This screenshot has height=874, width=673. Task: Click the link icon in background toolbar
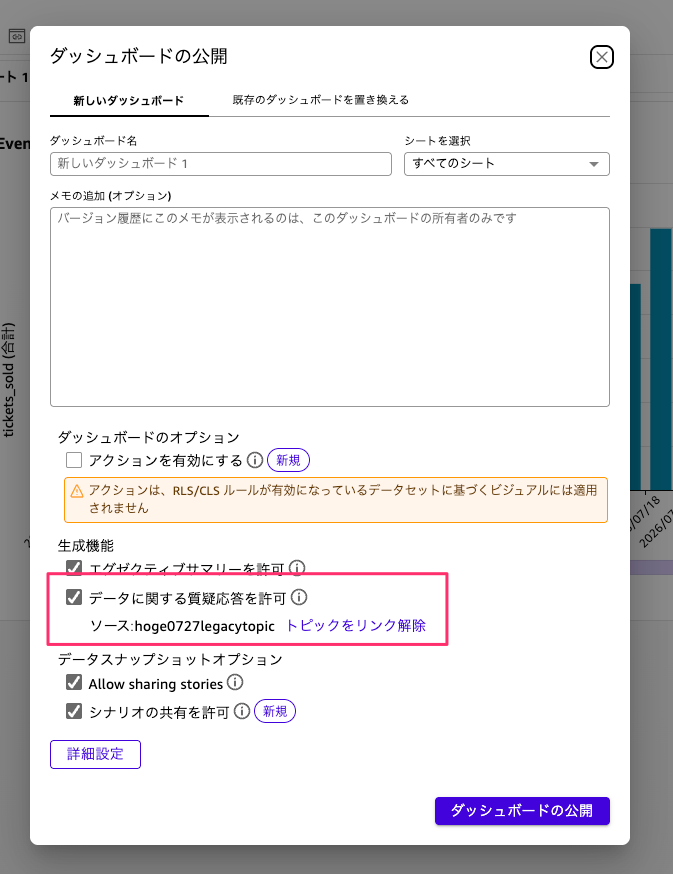click(17, 37)
